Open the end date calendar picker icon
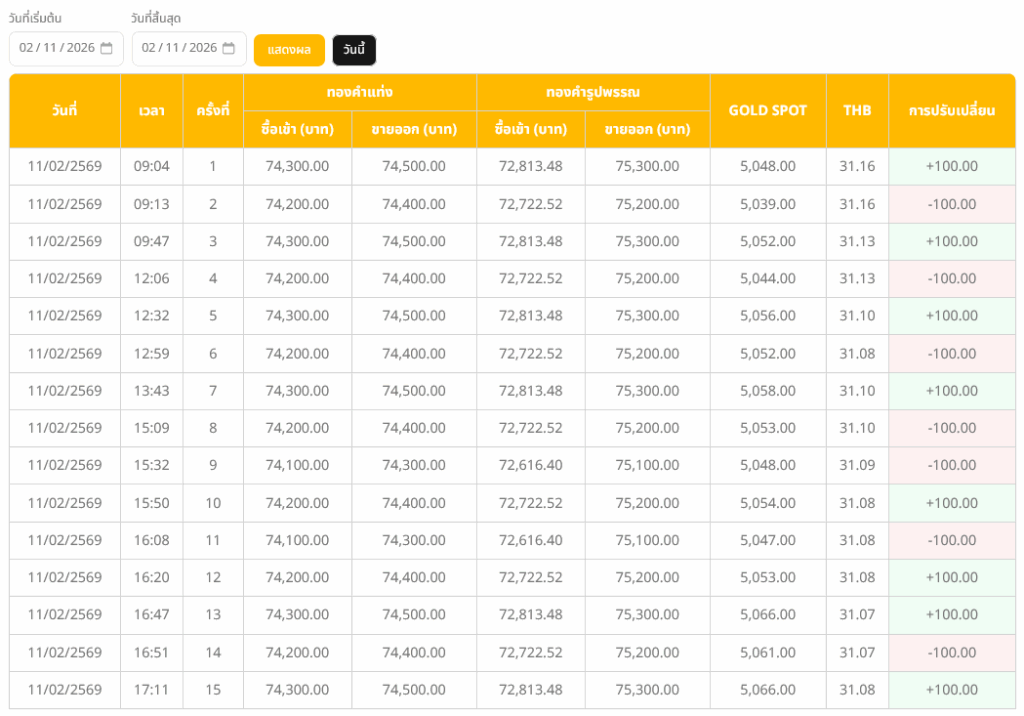Screen dimensions: 1024x716 (229, 48)
